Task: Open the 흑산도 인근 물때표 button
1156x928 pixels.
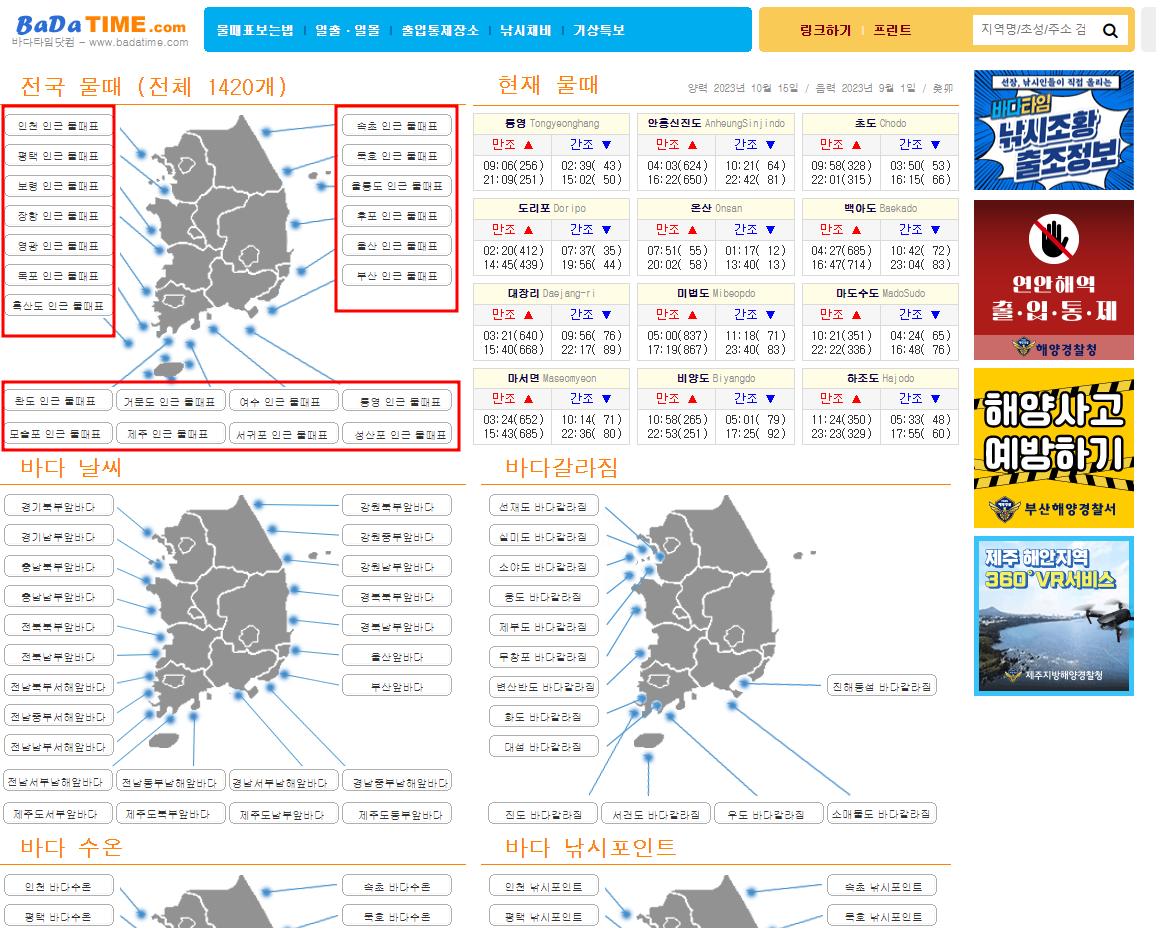Action: click(x=58, y=306)
